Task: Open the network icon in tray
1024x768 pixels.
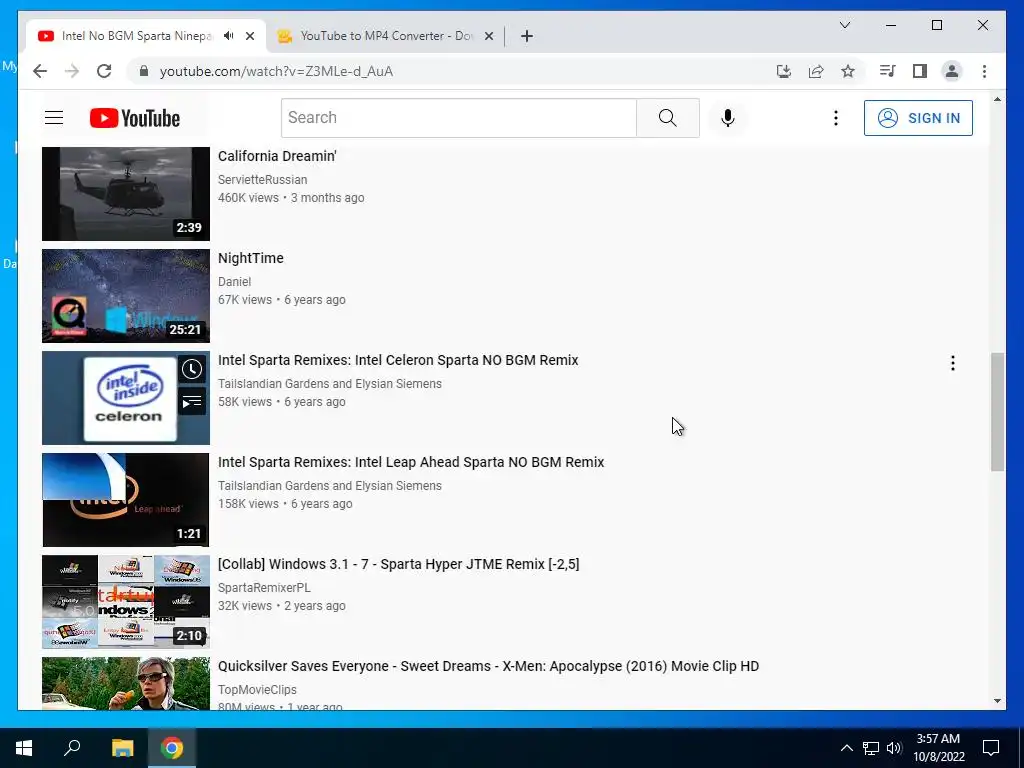Action: [871, 748]
